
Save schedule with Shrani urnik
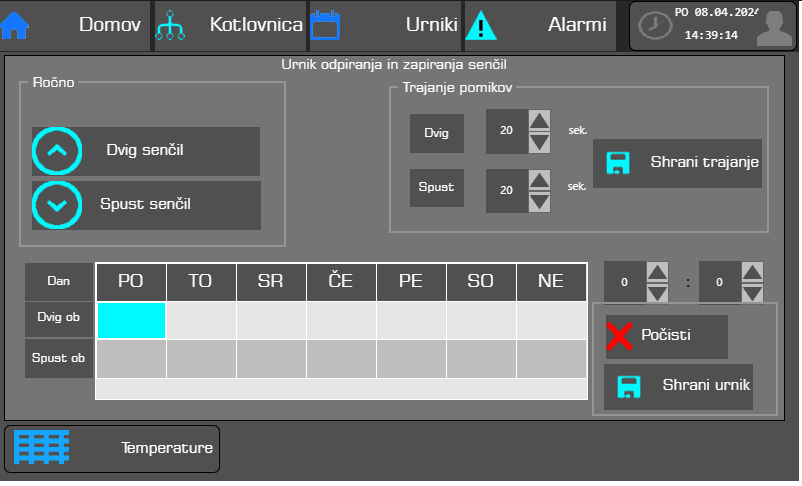(678, 386)
